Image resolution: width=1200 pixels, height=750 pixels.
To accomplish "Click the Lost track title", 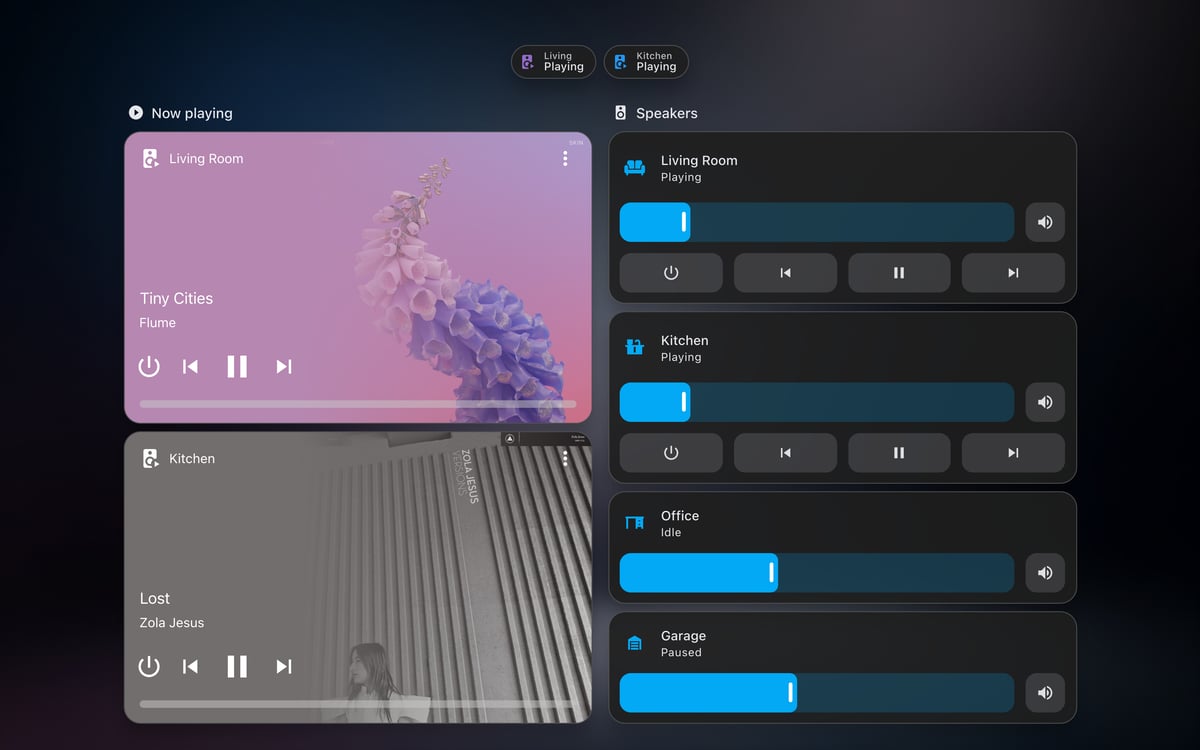I will [x=154, y=598].
